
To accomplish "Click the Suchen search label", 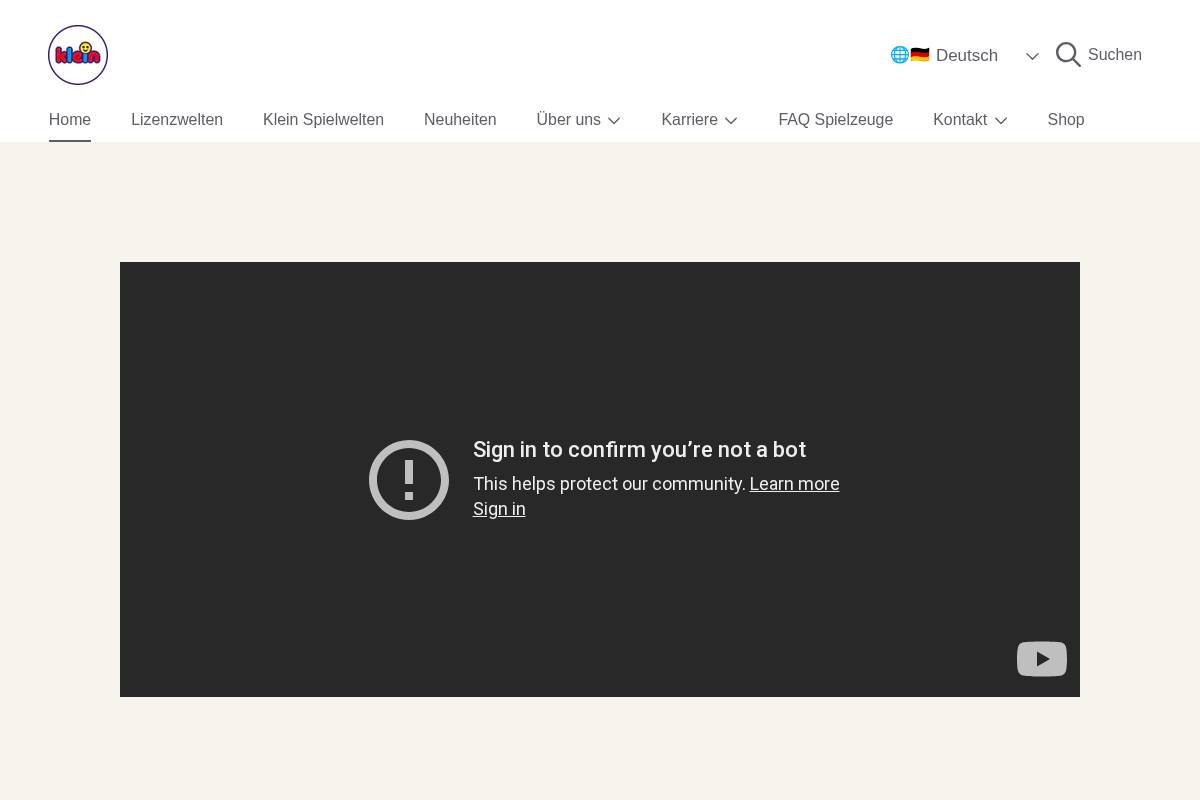I will pos(1114,55).
